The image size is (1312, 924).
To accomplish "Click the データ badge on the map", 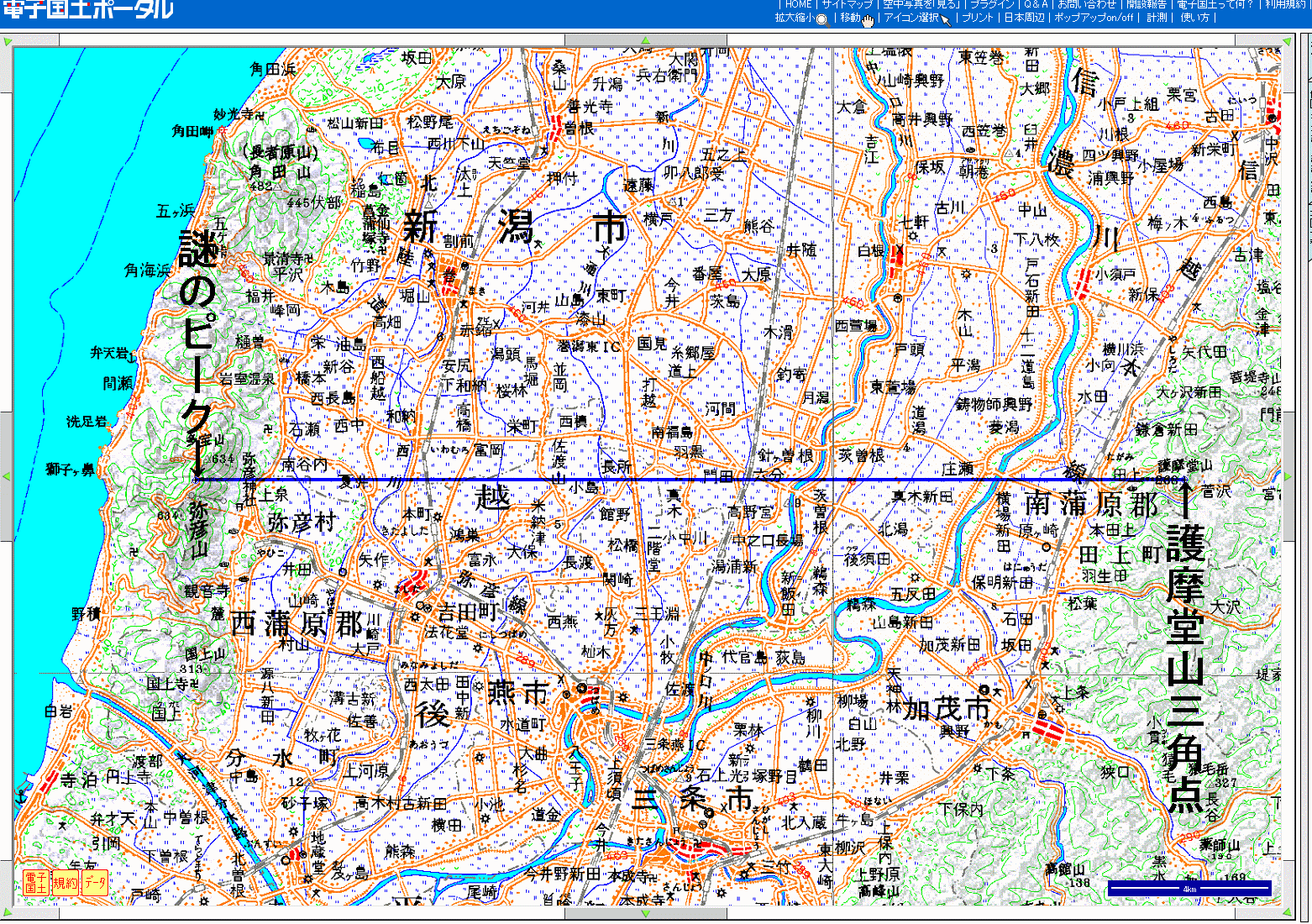I will coord(94,883).
